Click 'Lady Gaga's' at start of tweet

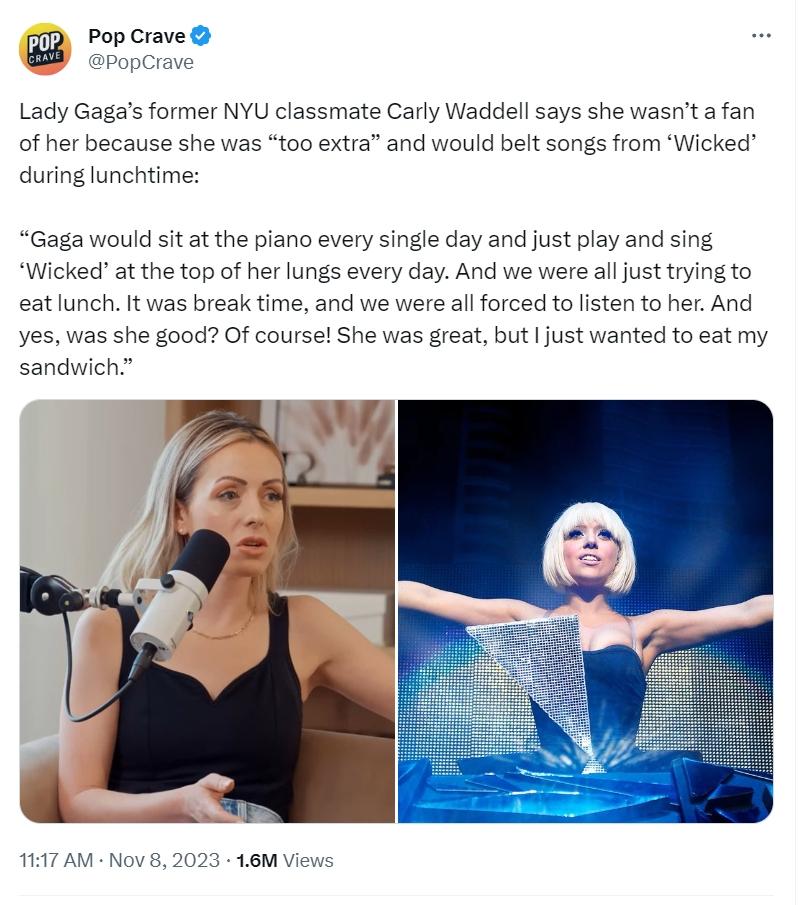81,111
